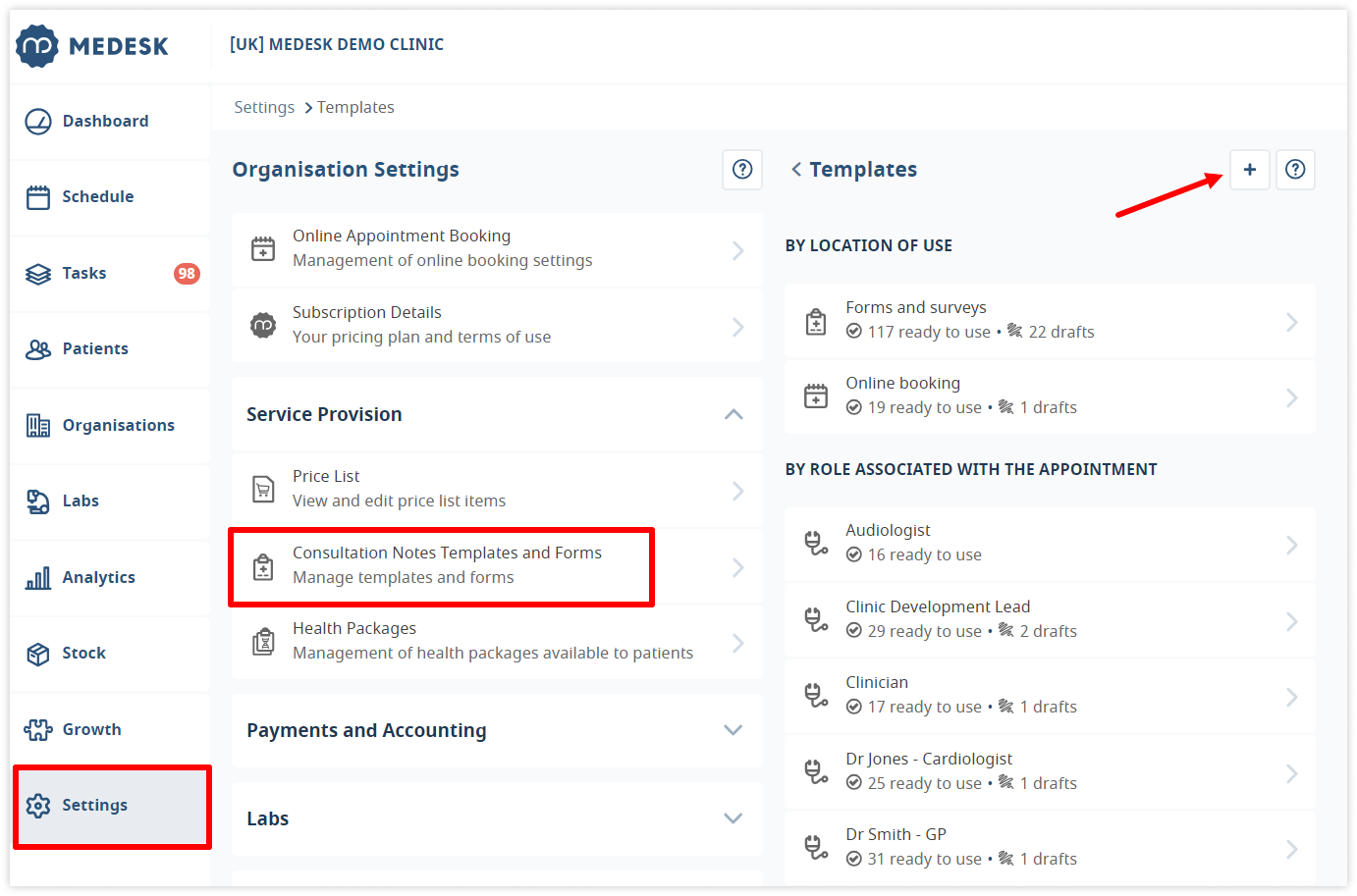
Task: Collapse the Service Provision section
Action: [x=733, y=415]
